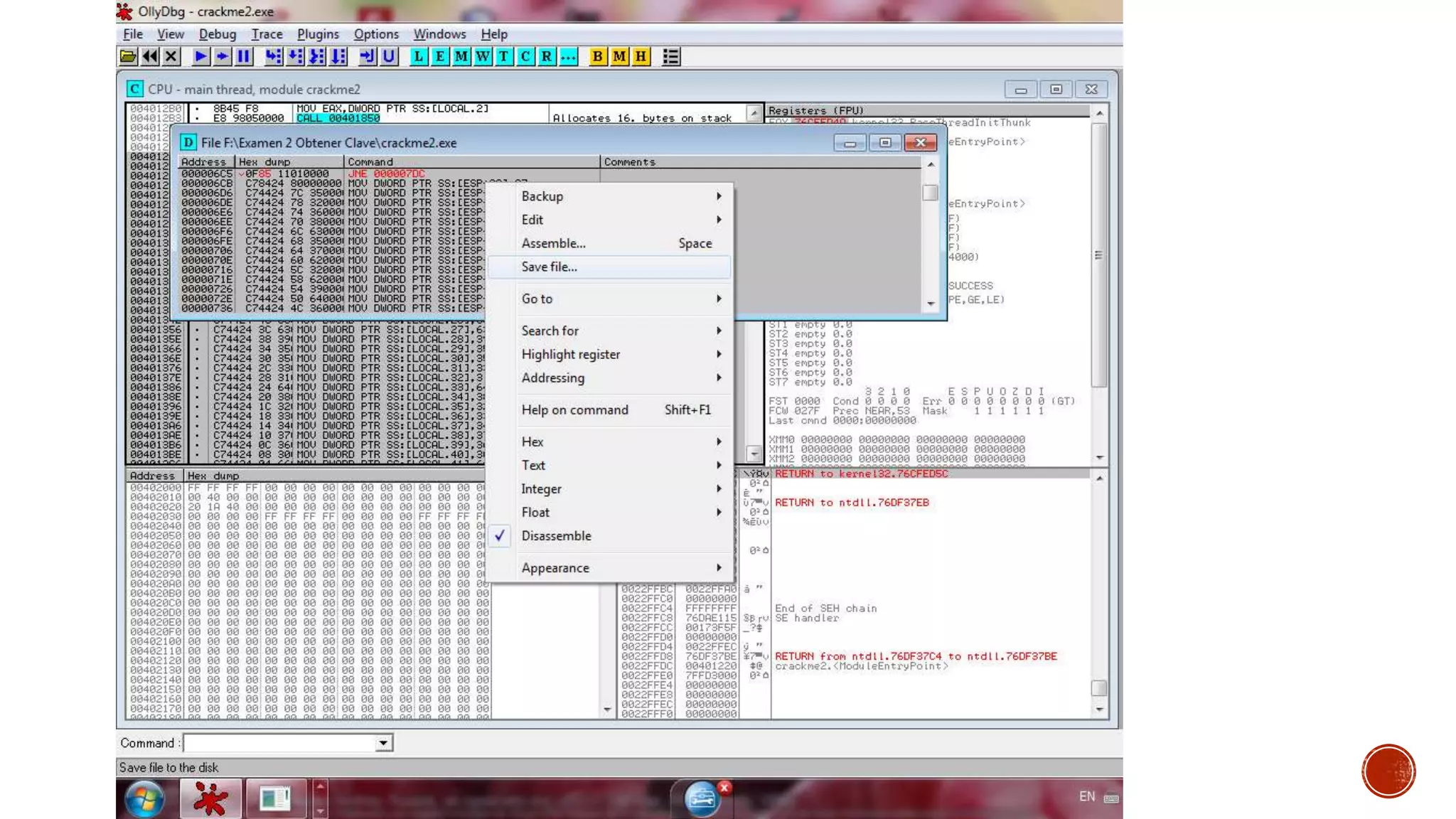Toggle the checked Disassemble option

tap(556, 536)
